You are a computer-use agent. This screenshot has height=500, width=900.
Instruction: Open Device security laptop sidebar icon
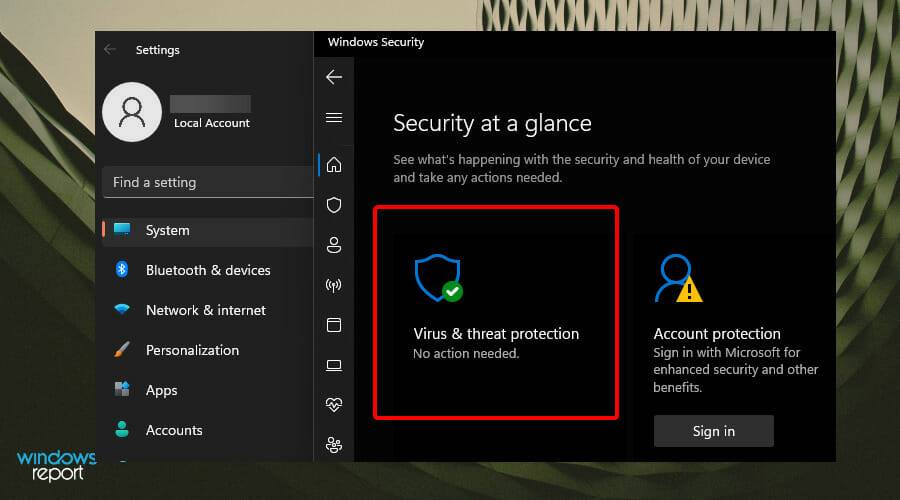pyautogui.click(x=334, y=365)
